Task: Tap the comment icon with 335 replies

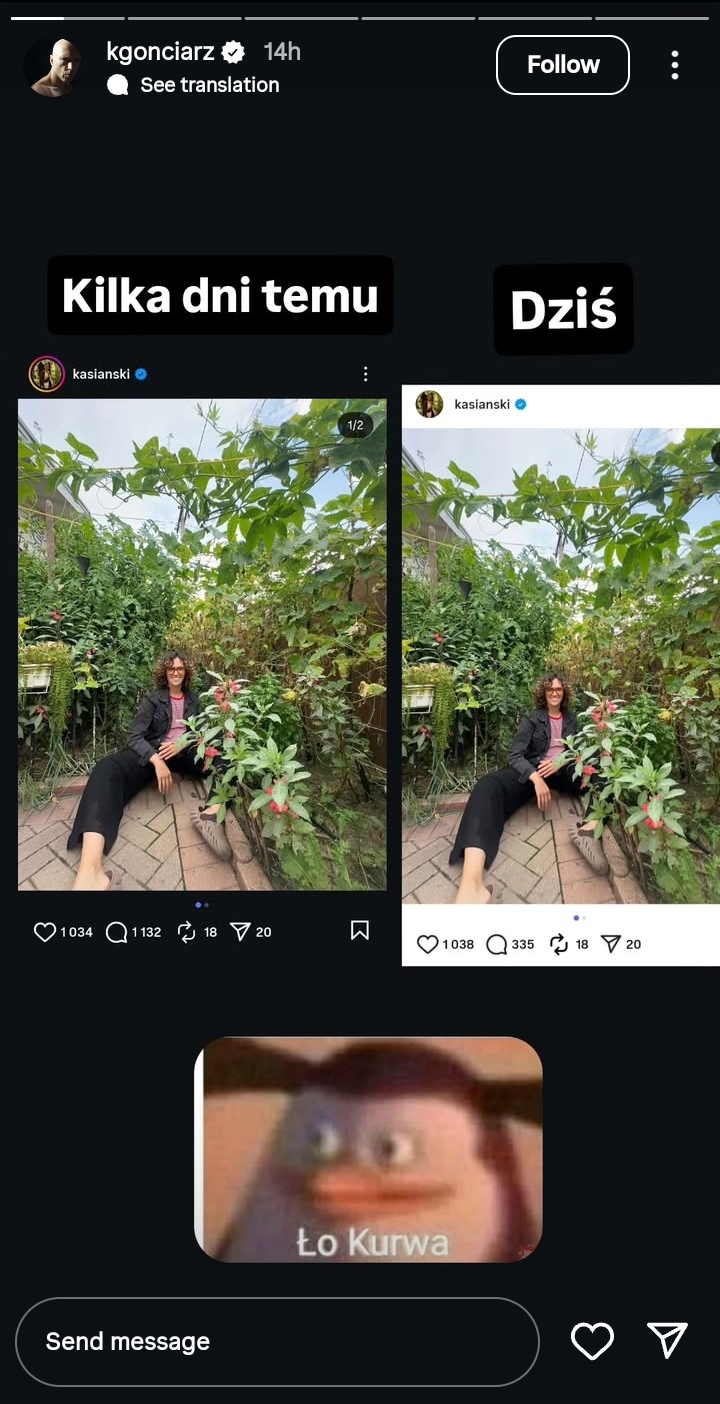Action: click(x=497, y=944)
